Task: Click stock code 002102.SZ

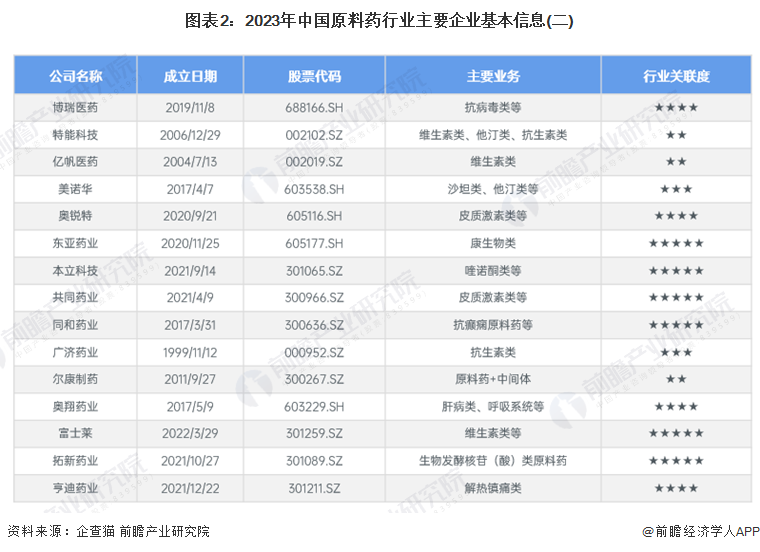Action: 314,135
